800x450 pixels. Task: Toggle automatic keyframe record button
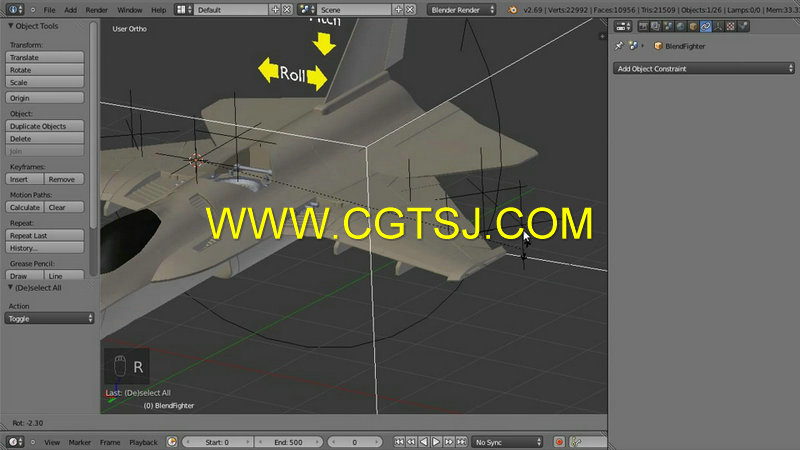(x=559, y=442)
